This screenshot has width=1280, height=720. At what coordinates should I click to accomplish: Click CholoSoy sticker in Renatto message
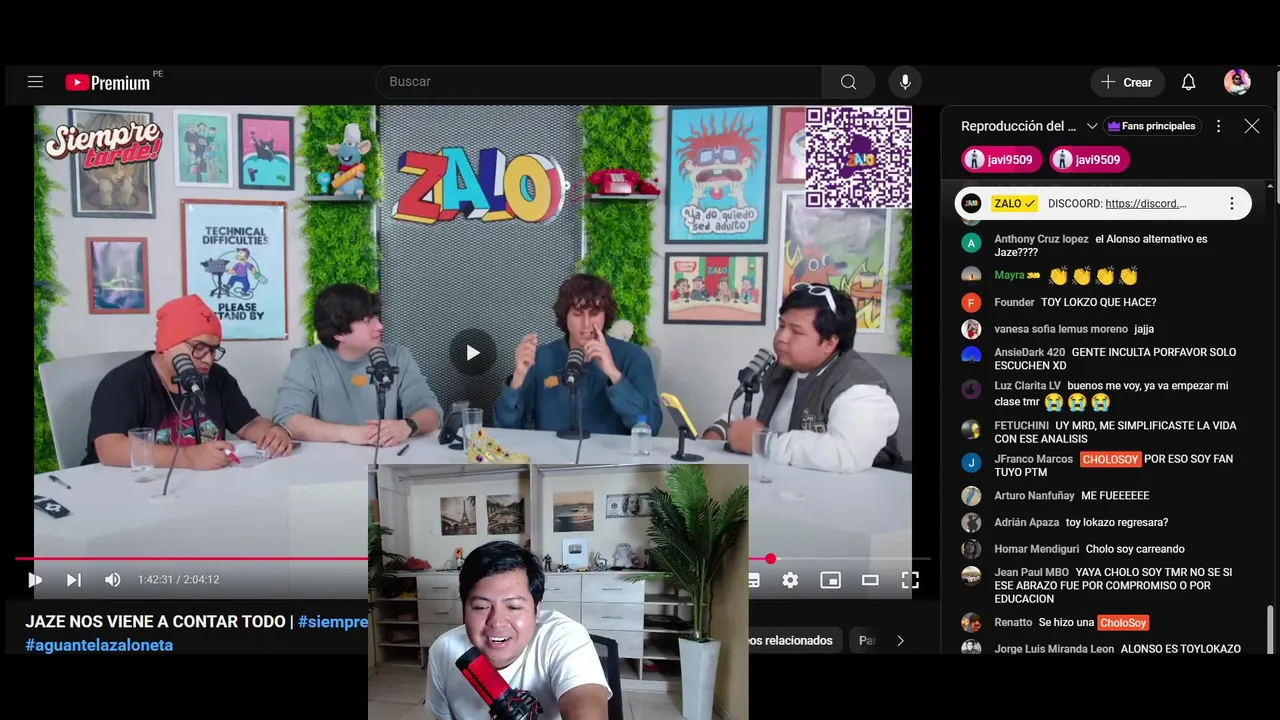pos(1123,622)
